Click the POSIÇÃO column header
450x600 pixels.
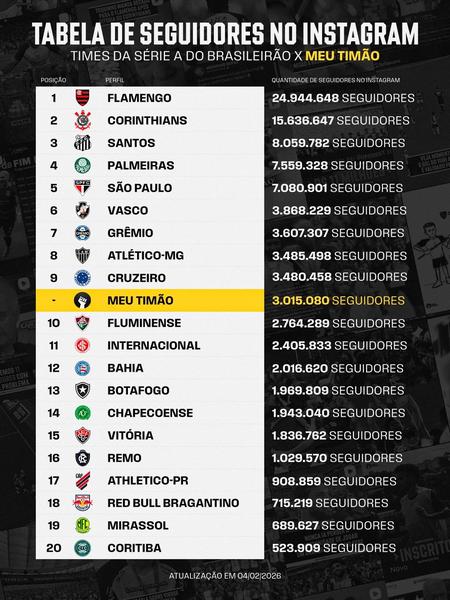coord(53,80)
